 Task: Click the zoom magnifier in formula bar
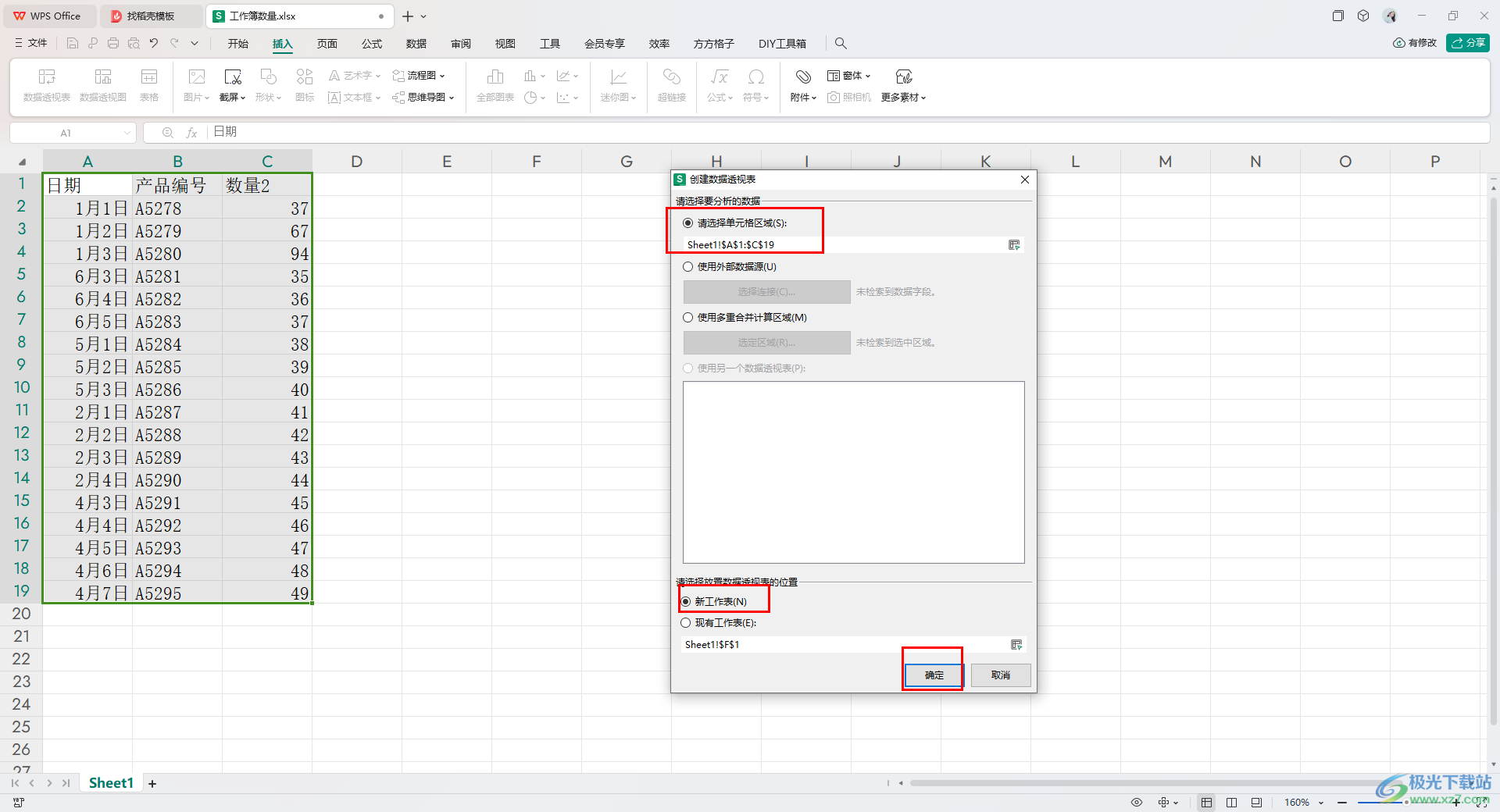point(167,133)
